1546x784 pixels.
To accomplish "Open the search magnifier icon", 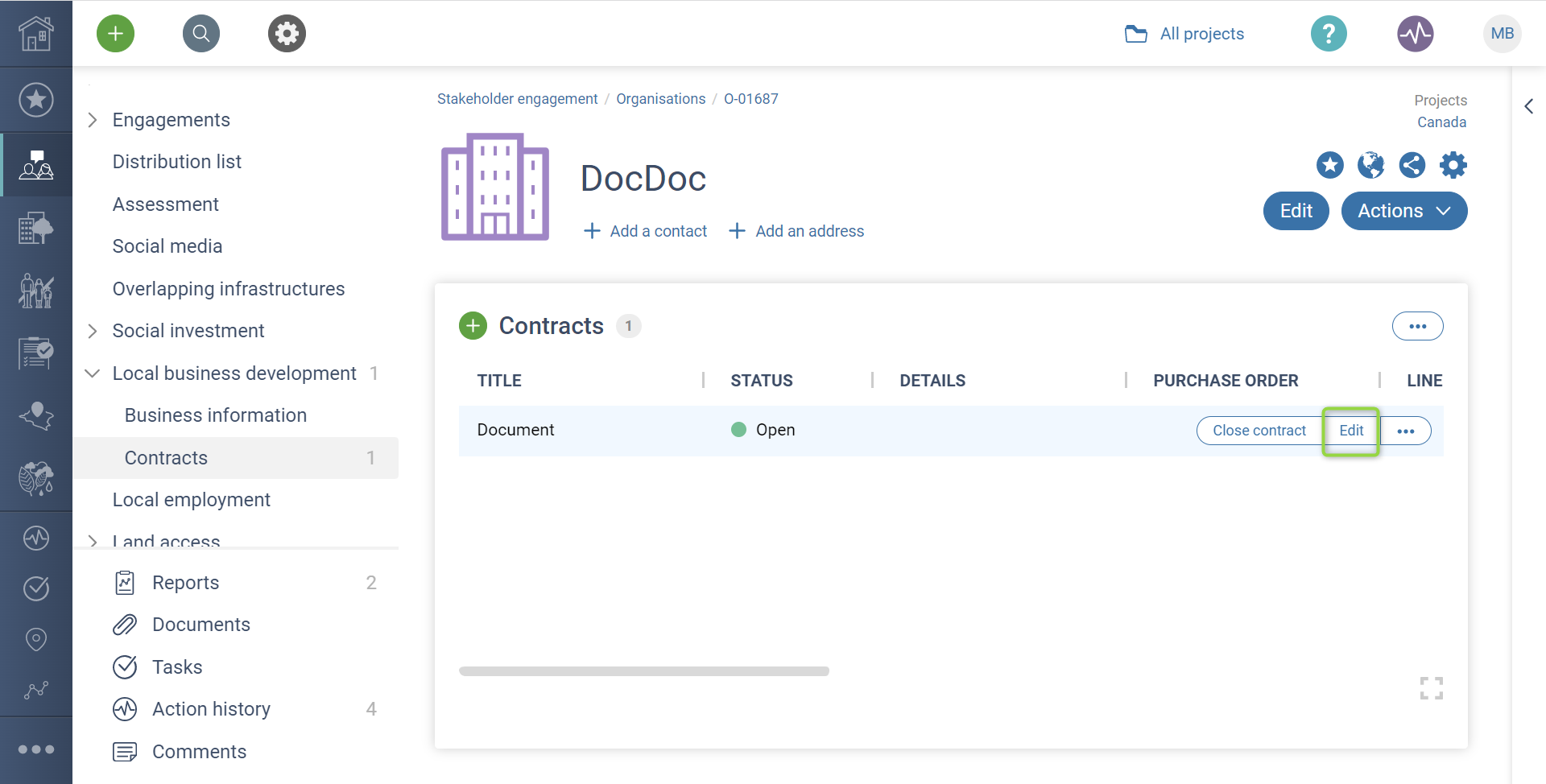I will click(x=201, y=34).
